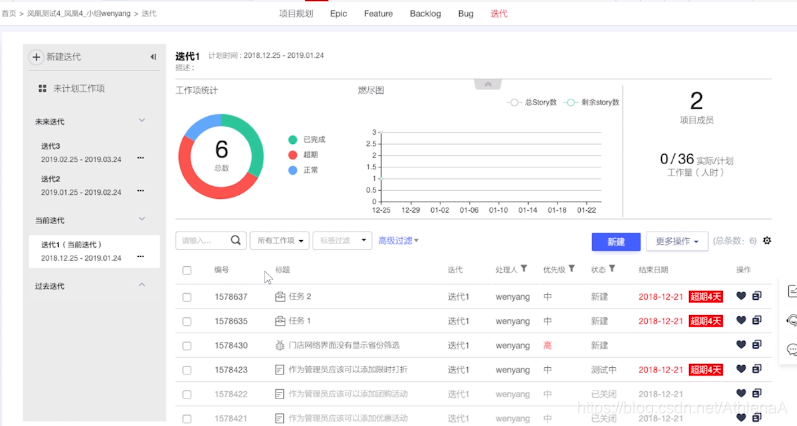
Task: Click filter icon on 优先级 column
Action: [x=572, y=269]
